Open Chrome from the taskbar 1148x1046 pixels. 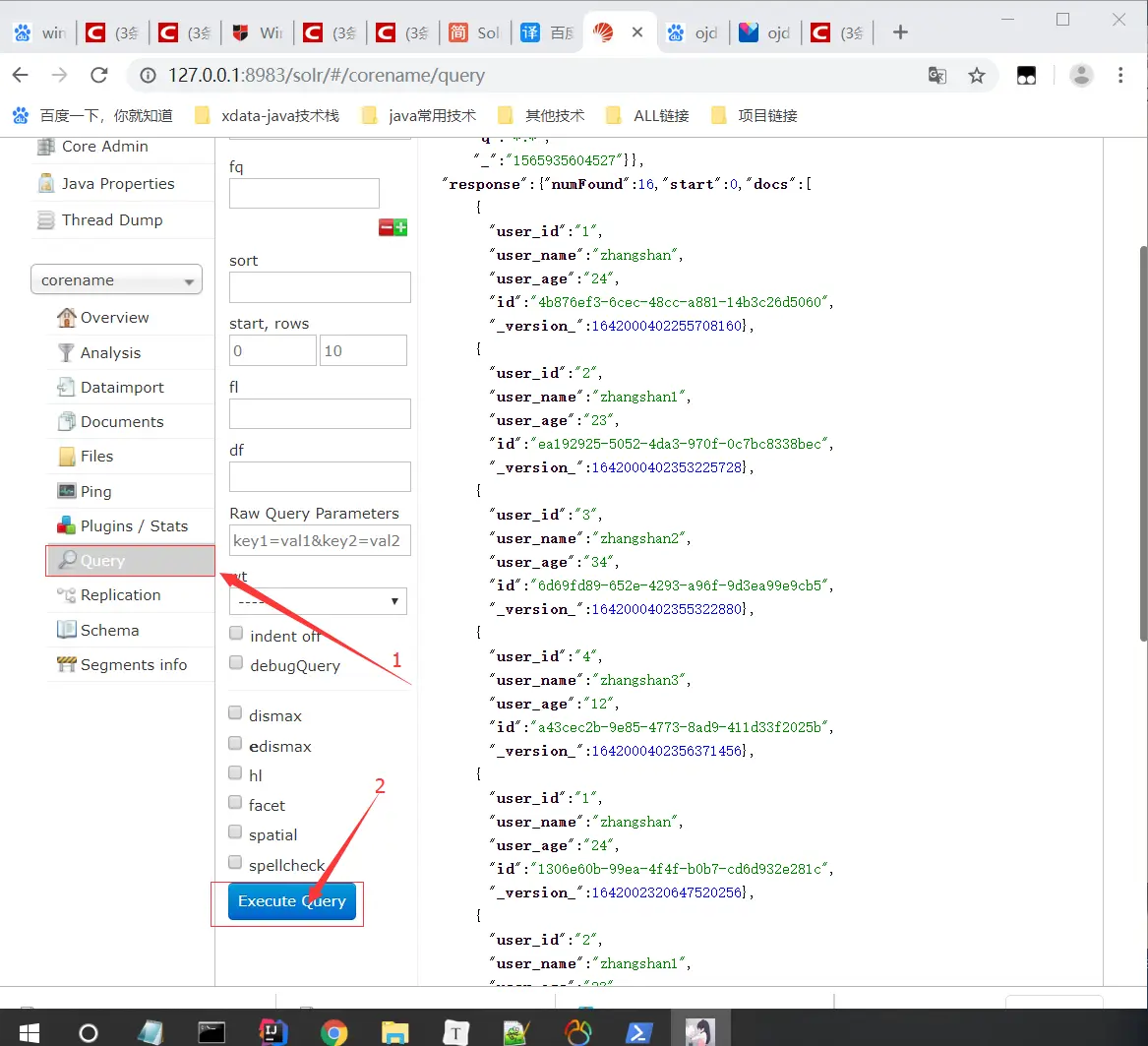333,1033
